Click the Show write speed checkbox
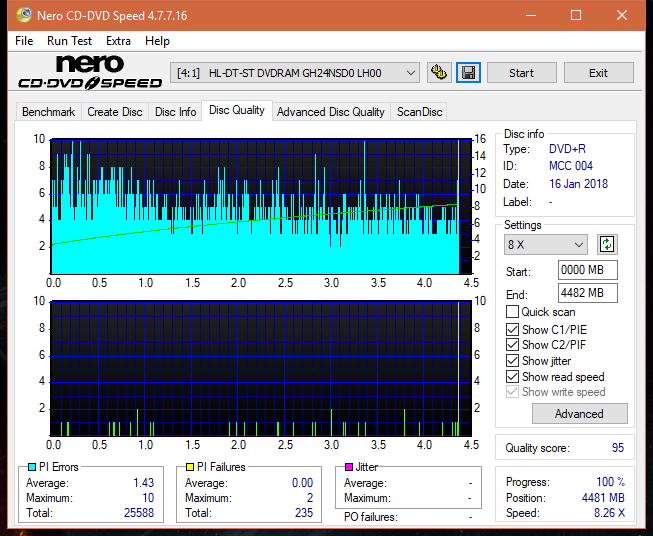The height and width of the screenshot is (536, 653). (x=512, y=392)
